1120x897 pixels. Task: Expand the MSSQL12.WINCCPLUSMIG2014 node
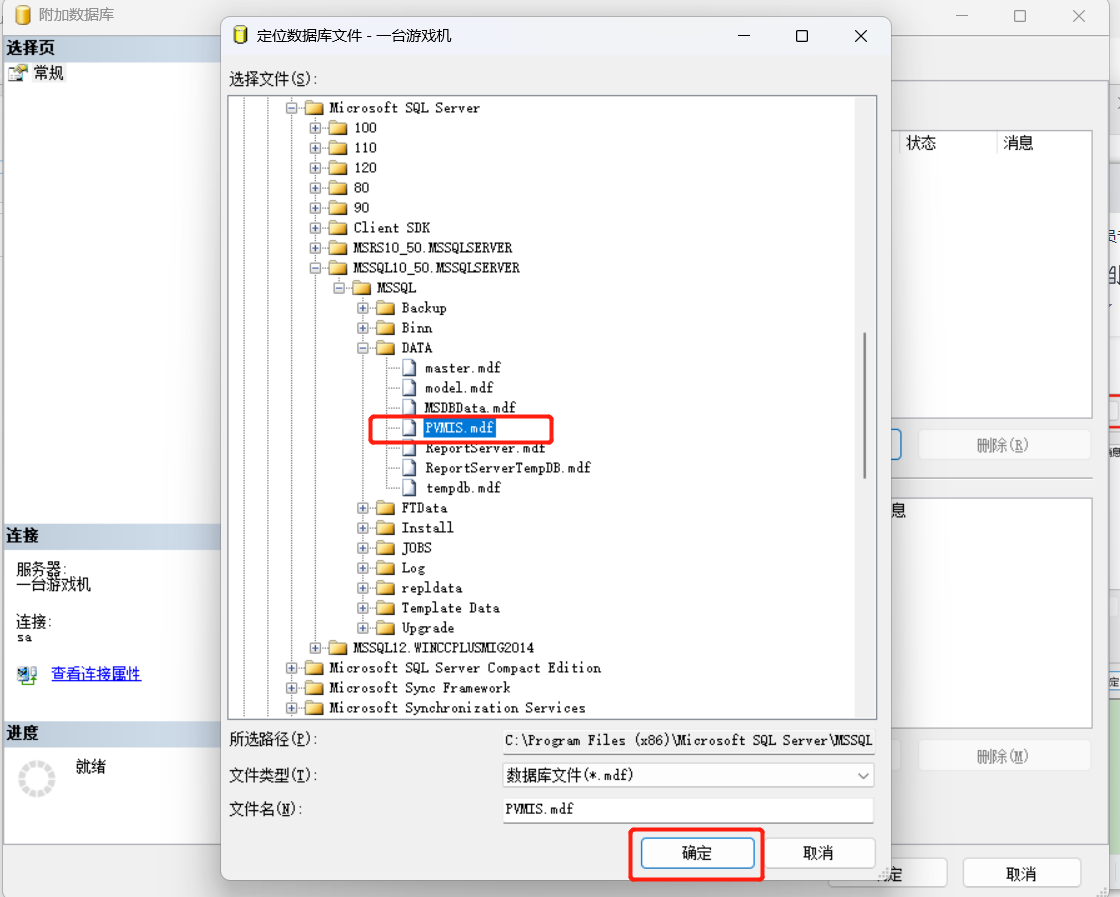click(x=316, y=648)
